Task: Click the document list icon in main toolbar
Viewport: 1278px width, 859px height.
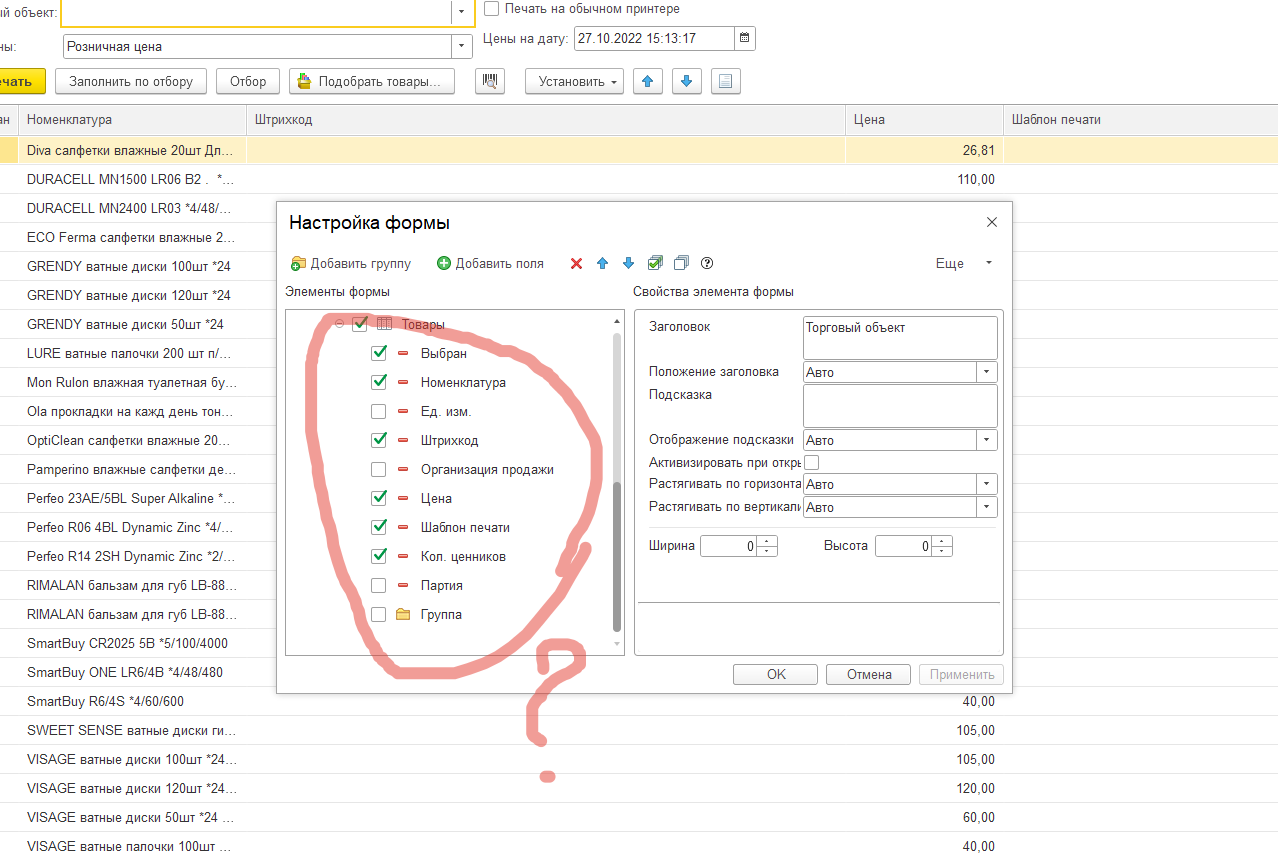Action: point(725,81)
